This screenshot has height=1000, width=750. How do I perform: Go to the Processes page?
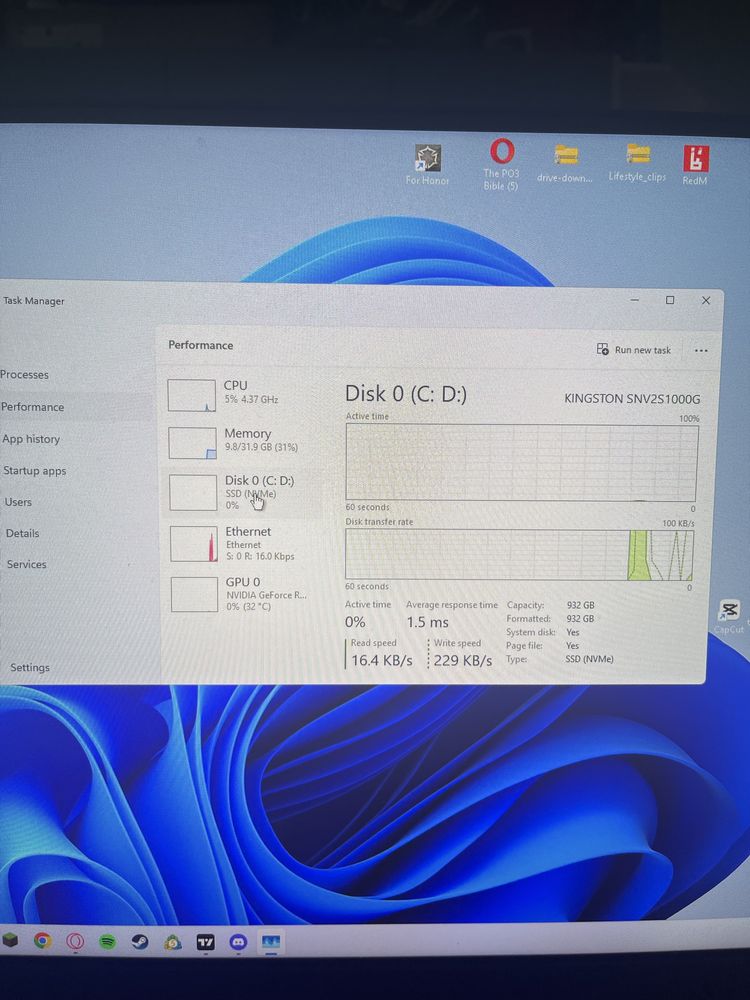[x=24, y=374]
